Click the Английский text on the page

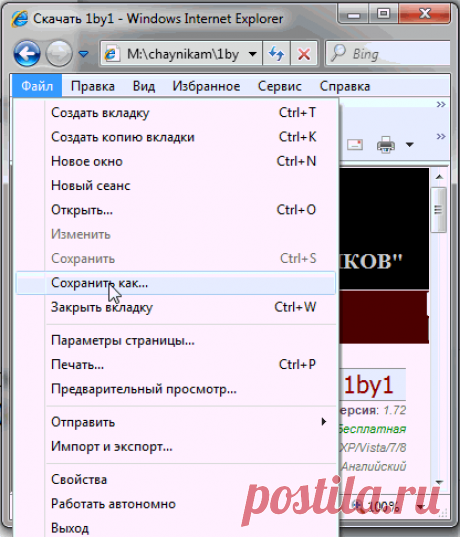(373, 466)
